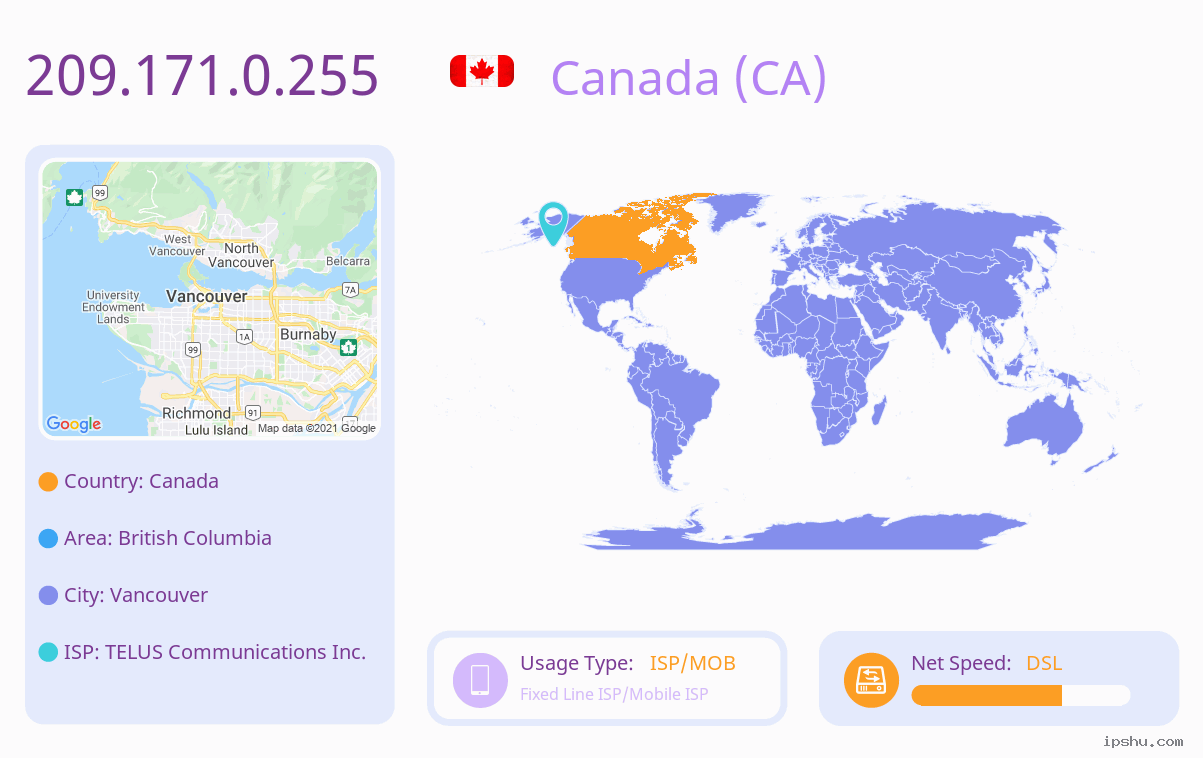Click the teal ISP bullet dot
This screenshot has height=758, width=1203.
pos(48,653)
